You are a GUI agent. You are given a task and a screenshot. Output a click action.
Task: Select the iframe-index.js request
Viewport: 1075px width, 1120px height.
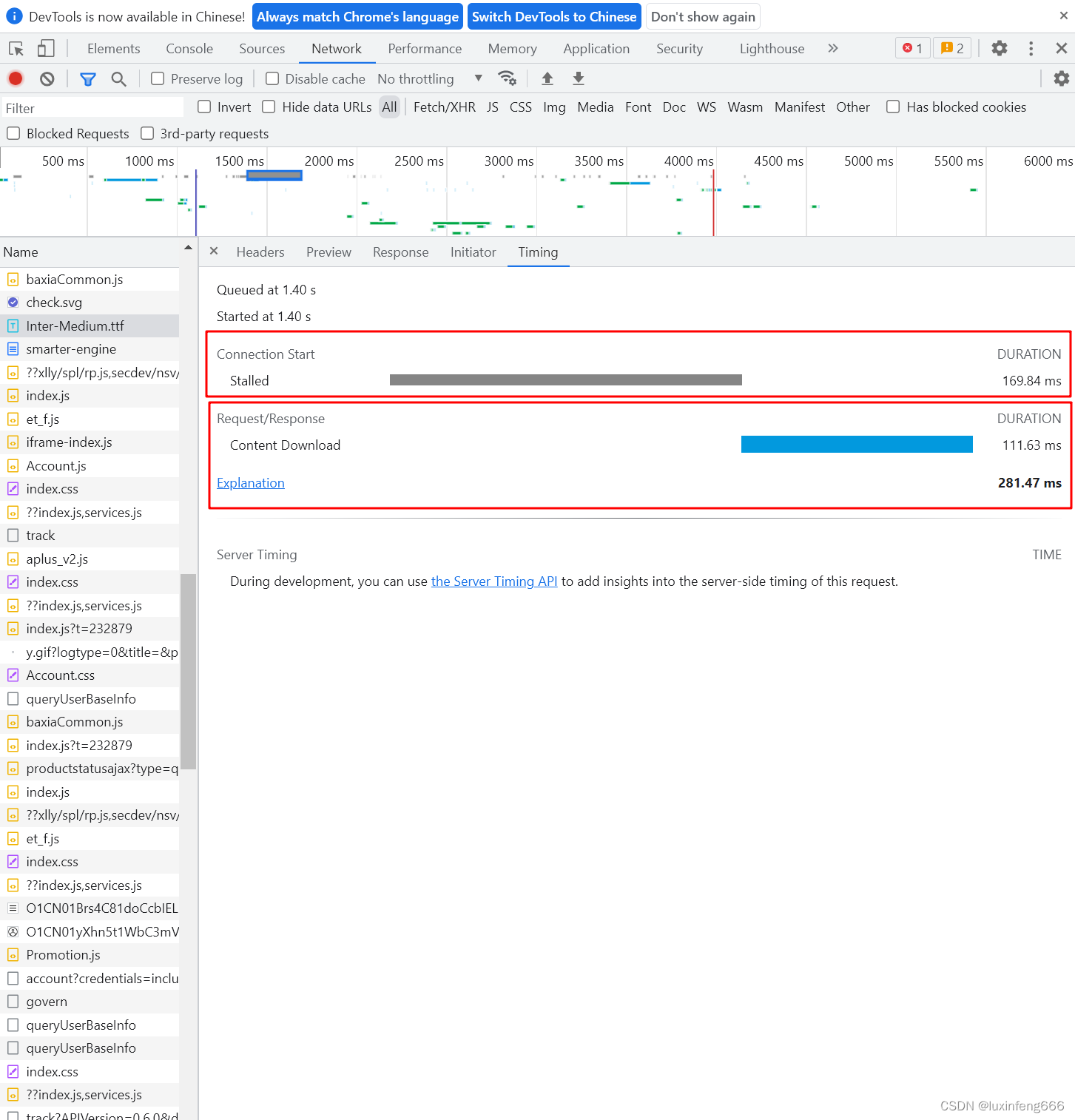click(90, 442)
